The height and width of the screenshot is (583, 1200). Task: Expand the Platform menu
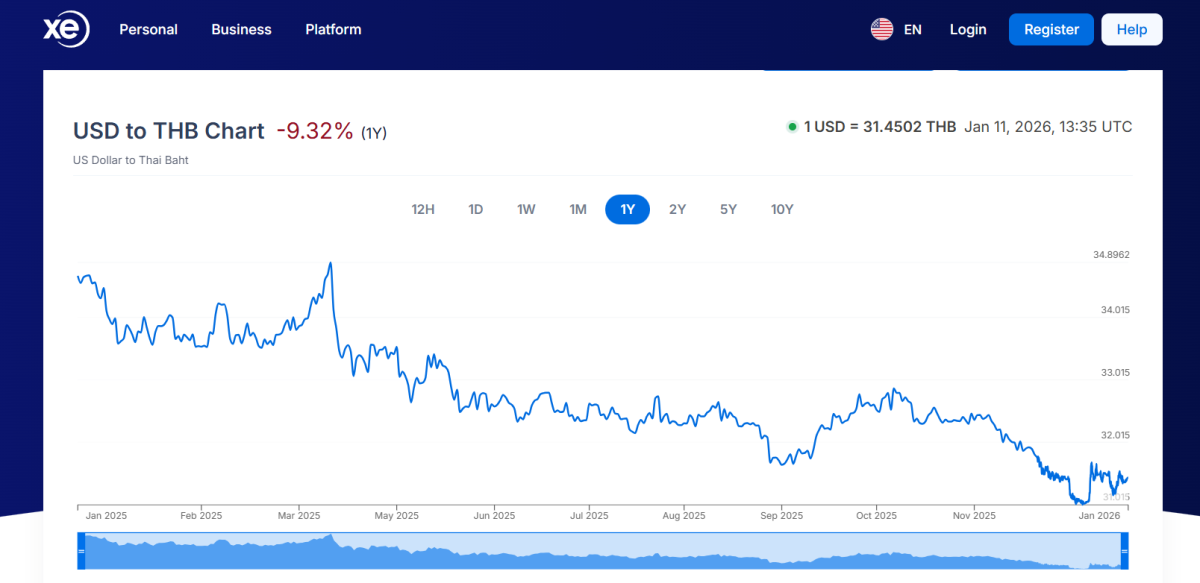coord(333,30)
